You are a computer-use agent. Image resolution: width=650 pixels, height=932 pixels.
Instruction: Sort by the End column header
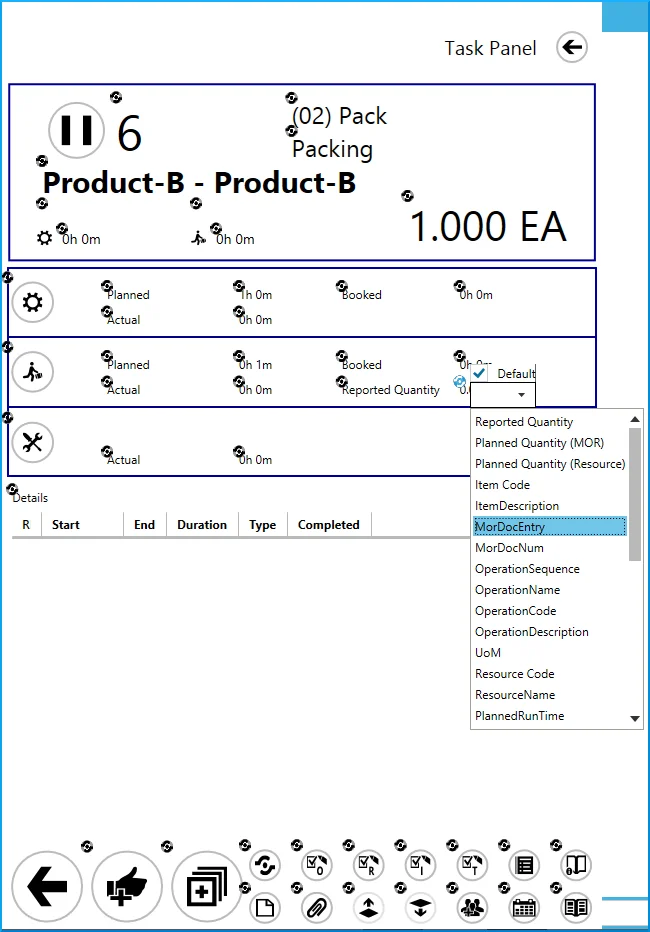click(x=145, y=525)
